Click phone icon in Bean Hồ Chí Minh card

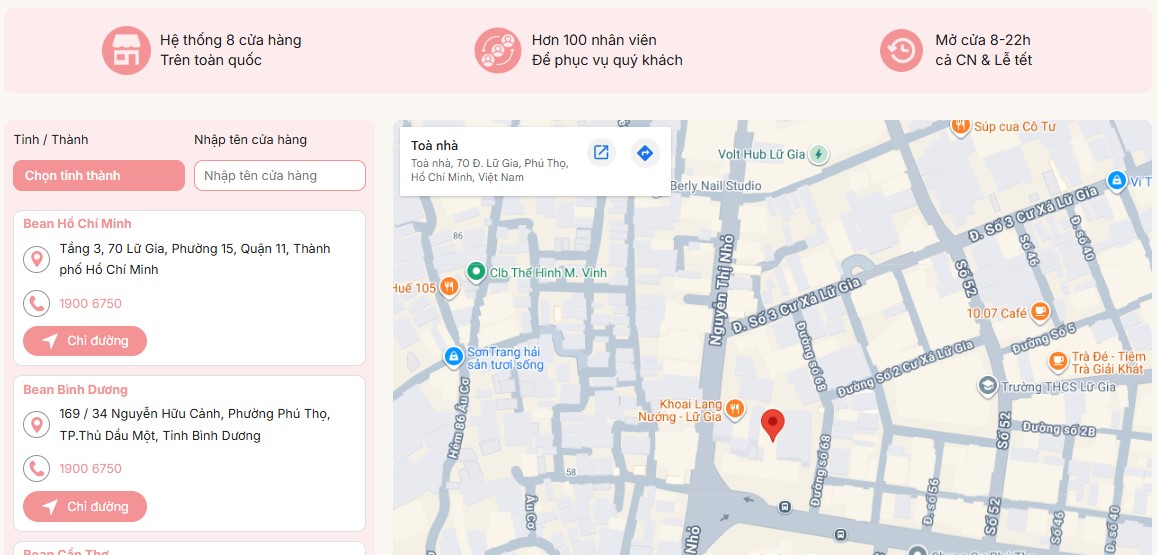point(36,303)
